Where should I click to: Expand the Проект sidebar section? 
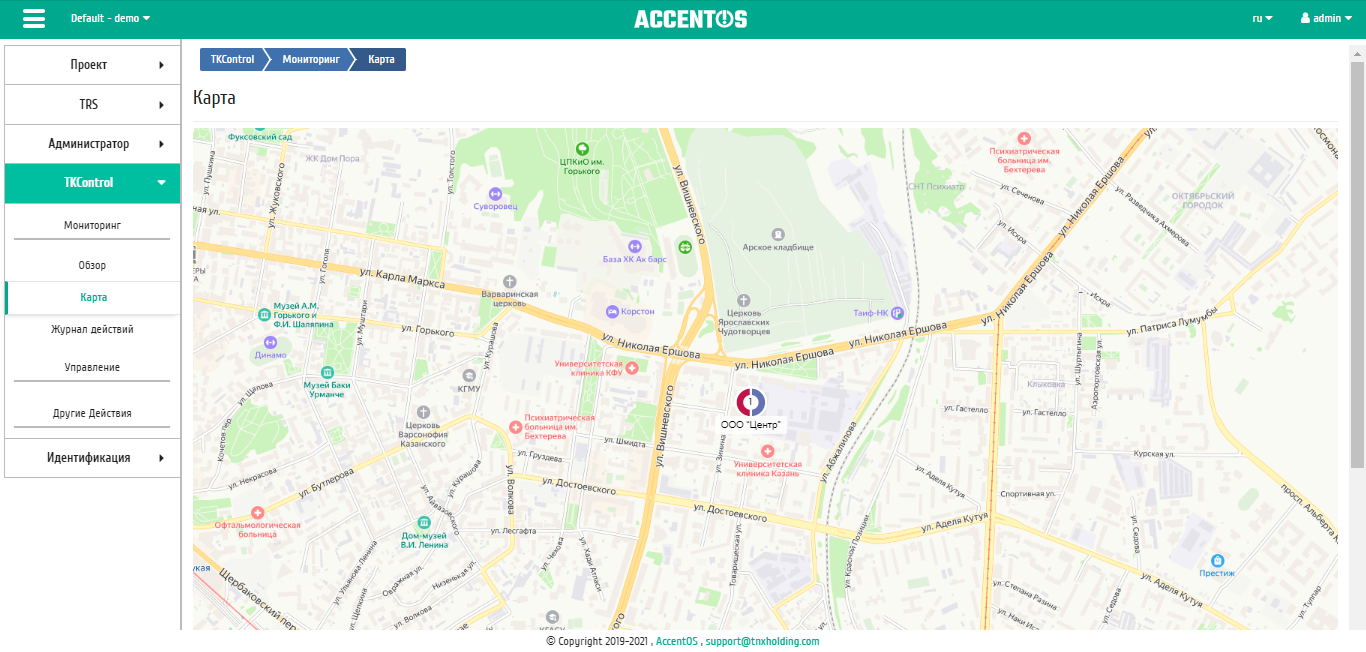click(92, 65)
